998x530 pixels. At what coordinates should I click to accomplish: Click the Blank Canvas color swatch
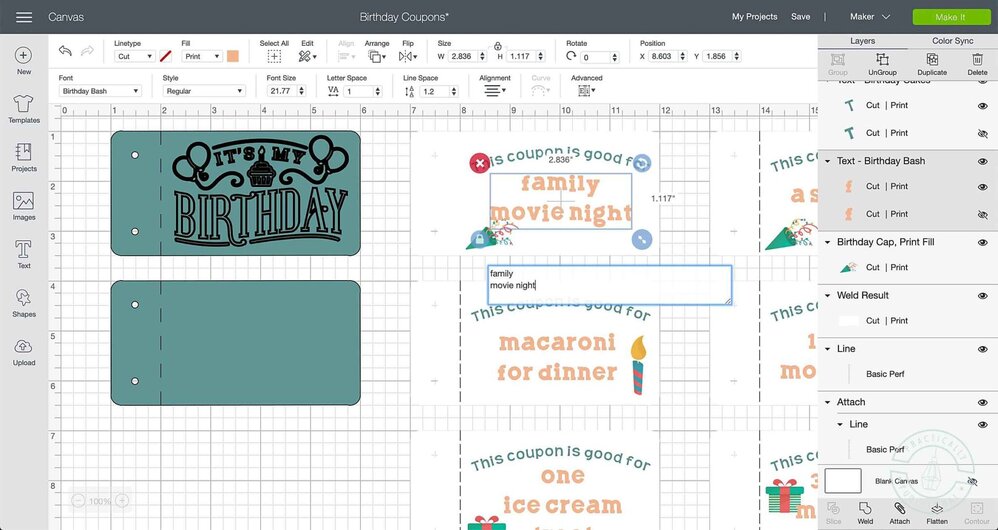pos(843,481)
